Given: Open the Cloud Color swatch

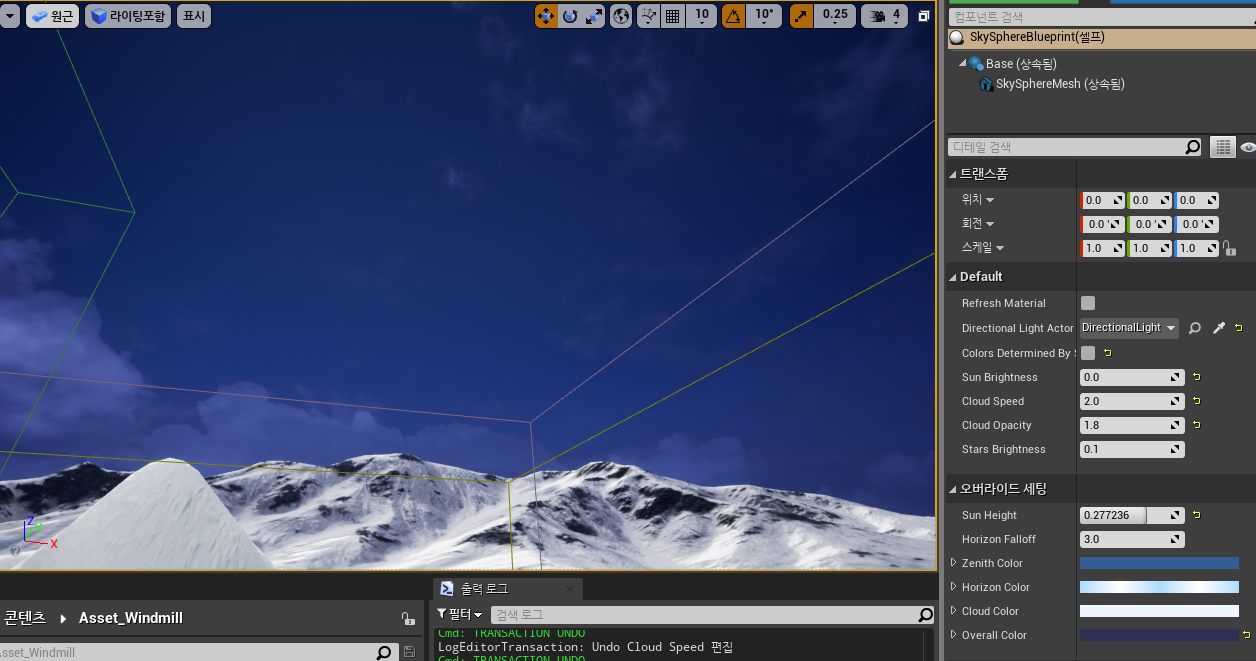Looking at the screenshot, I should tap(1159, 611).
